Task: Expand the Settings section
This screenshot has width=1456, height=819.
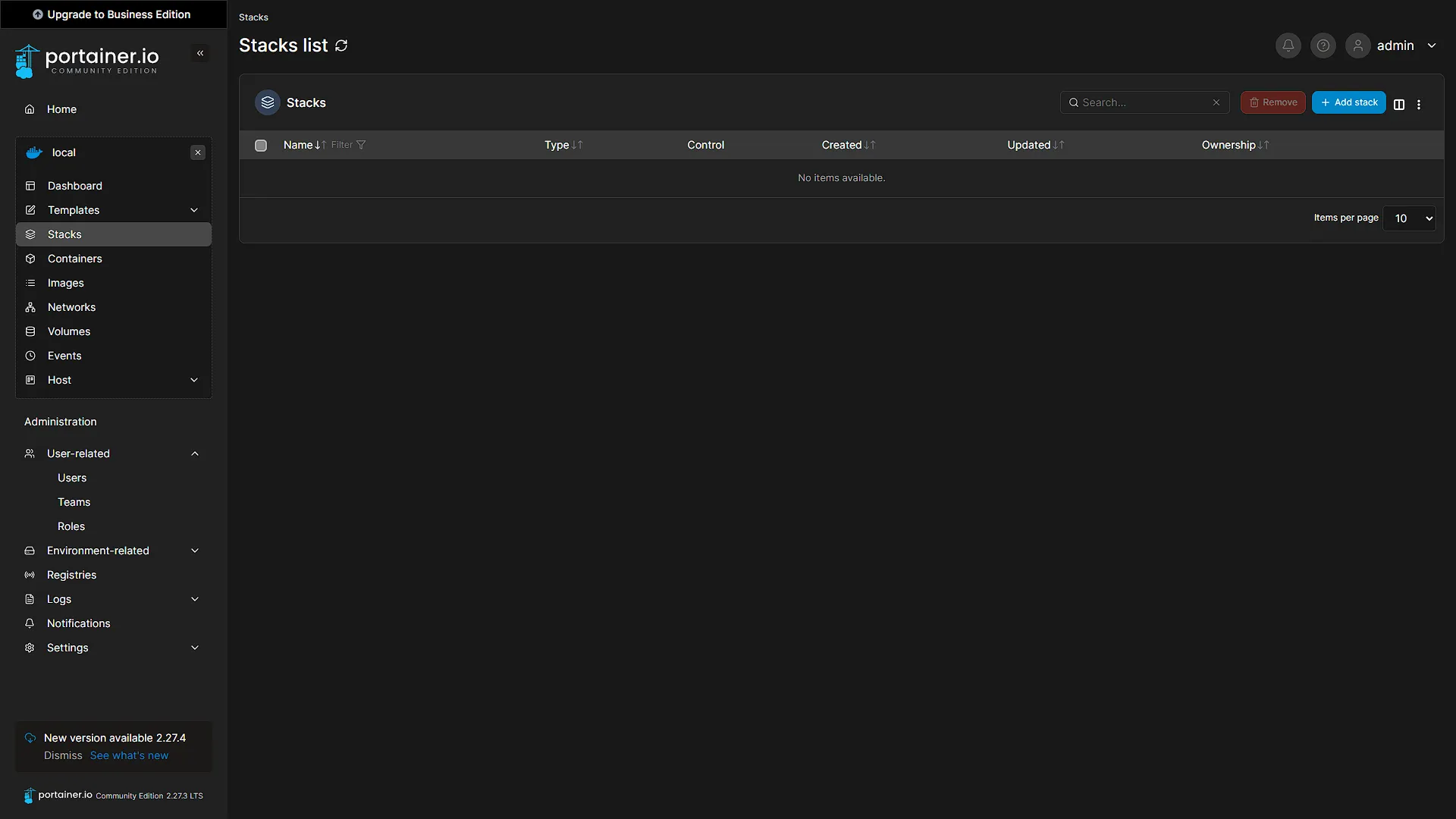Action: [x=195, y=648]
